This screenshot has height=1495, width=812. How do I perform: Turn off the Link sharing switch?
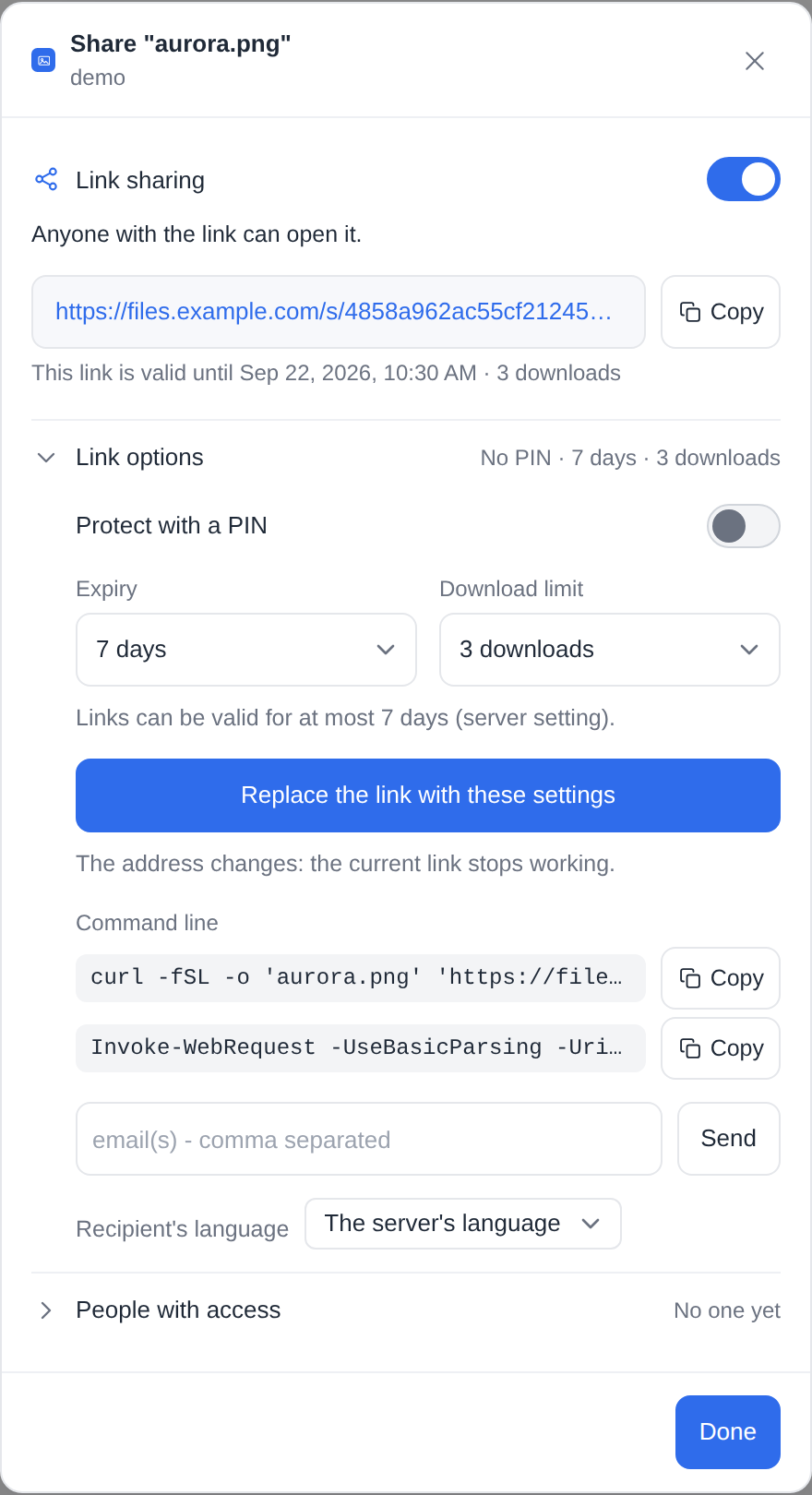point(744,179)
